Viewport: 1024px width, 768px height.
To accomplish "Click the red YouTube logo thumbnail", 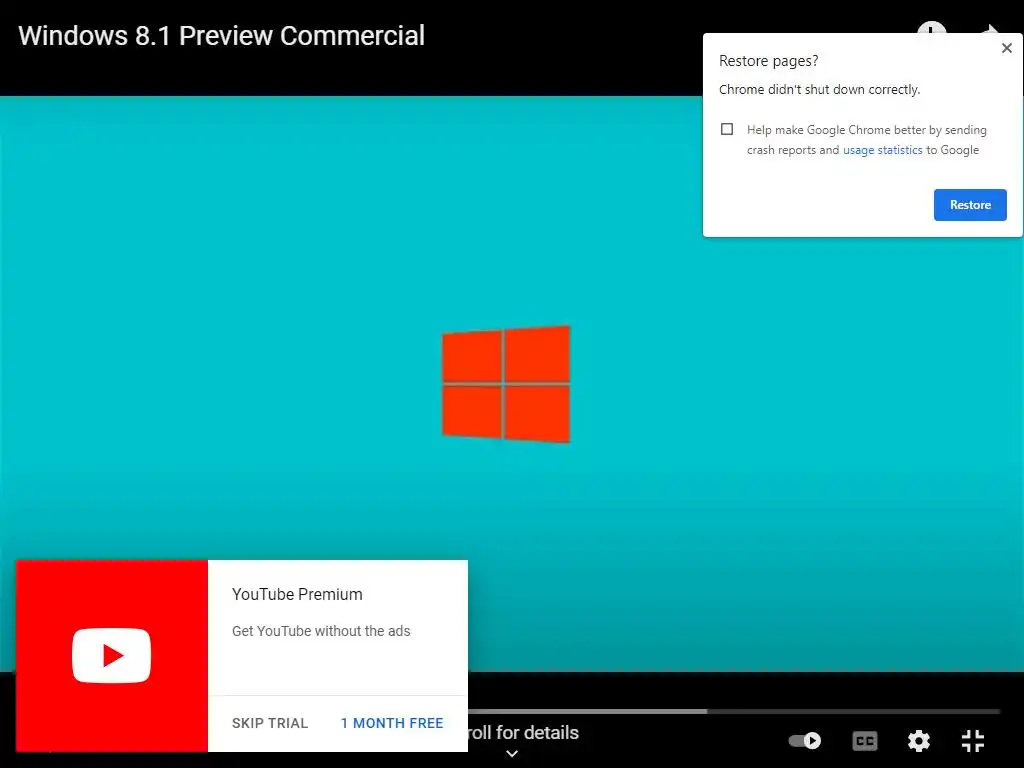I will [112, 656].
